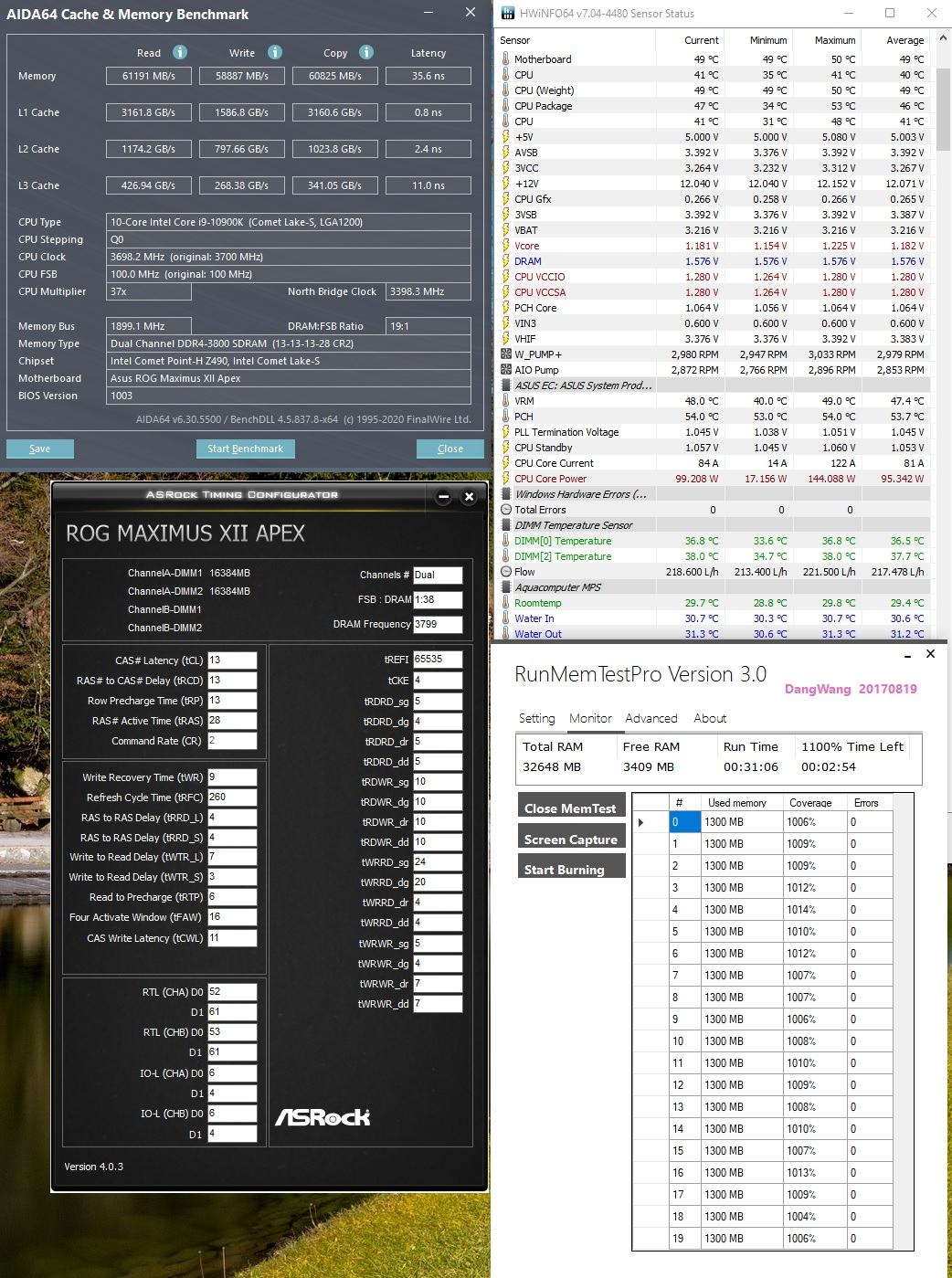Click the AIO Pump fan icon

[506, 370]
